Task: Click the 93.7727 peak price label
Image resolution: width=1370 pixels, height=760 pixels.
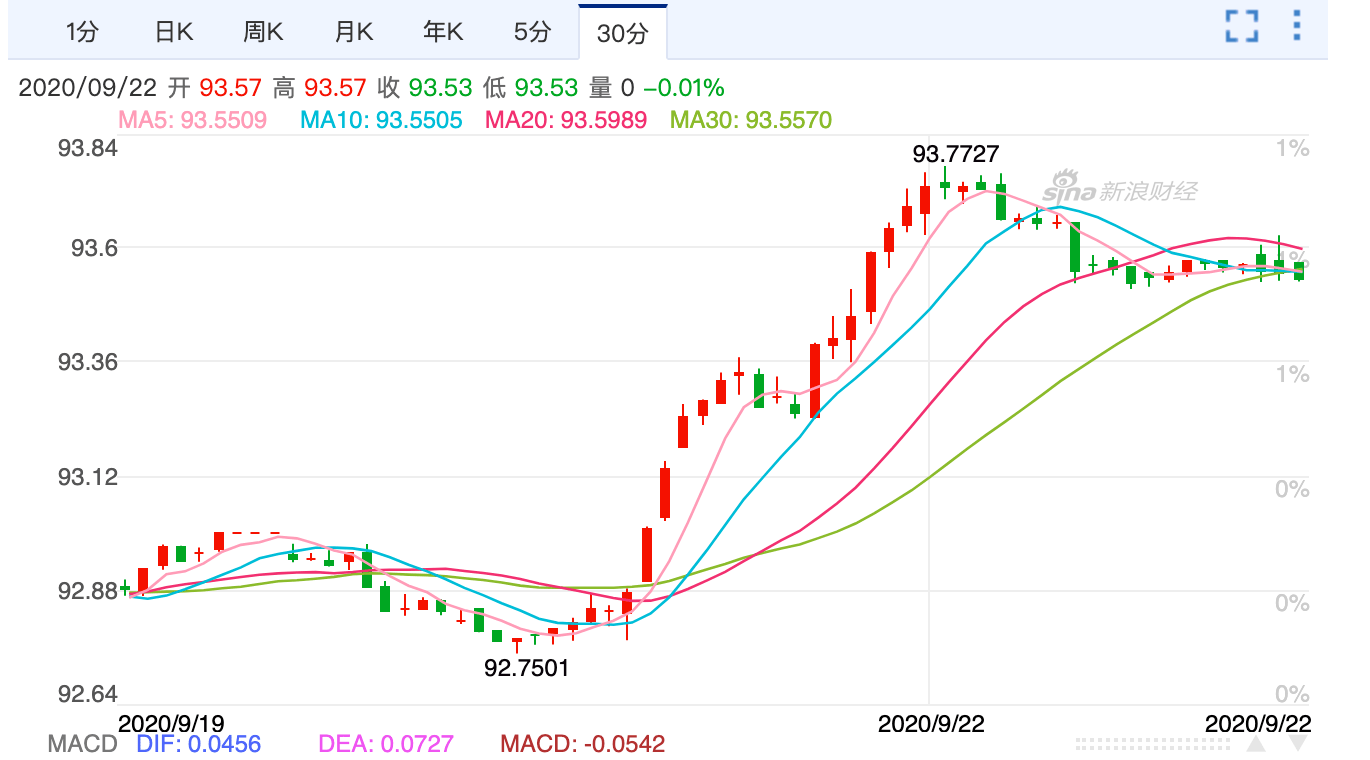Action: point(956,154)
